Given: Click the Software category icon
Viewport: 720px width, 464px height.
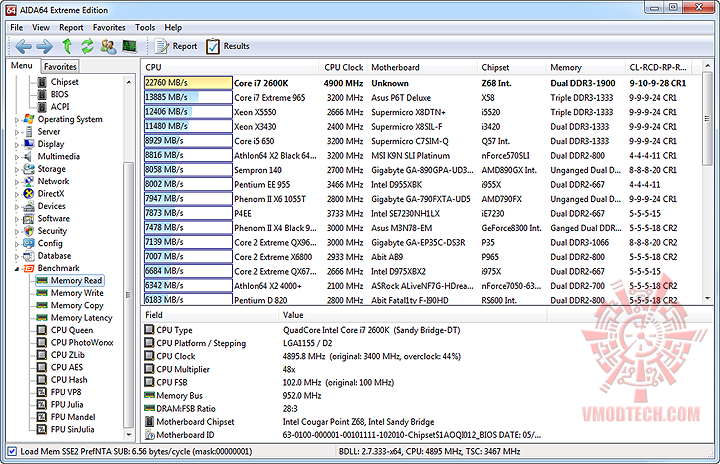Looking at the screenshot, I should click(28, 219).
